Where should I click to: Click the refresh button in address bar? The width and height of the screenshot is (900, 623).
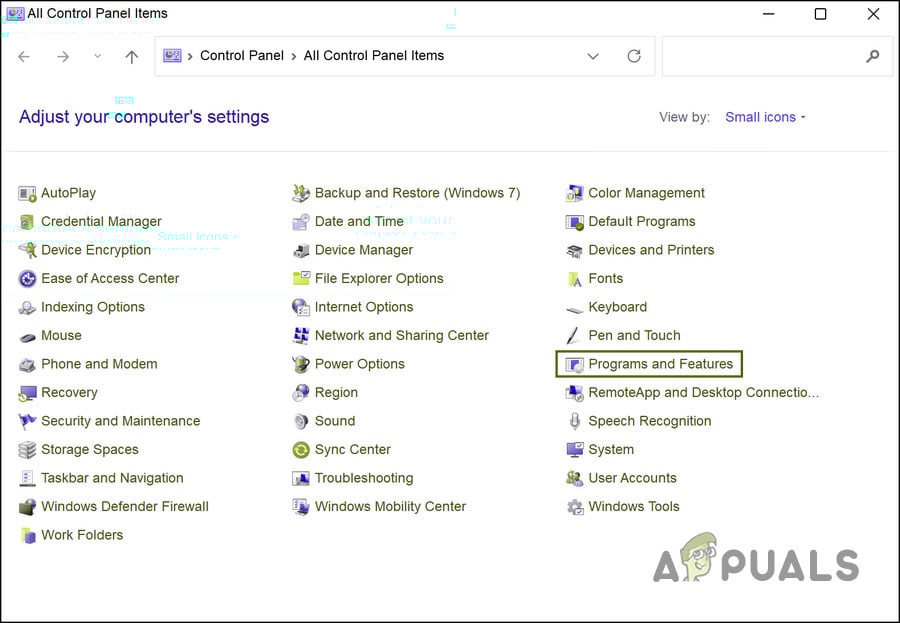pyautogui.click(x=634, y=56)
